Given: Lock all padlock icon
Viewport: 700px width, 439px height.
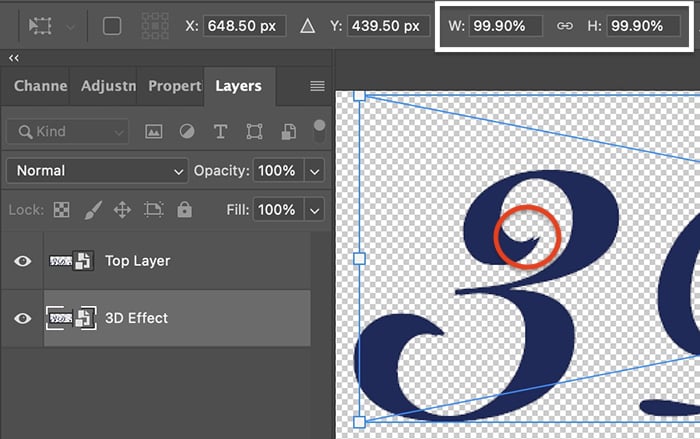Looking at the screenshot, I should coord(184,209).
